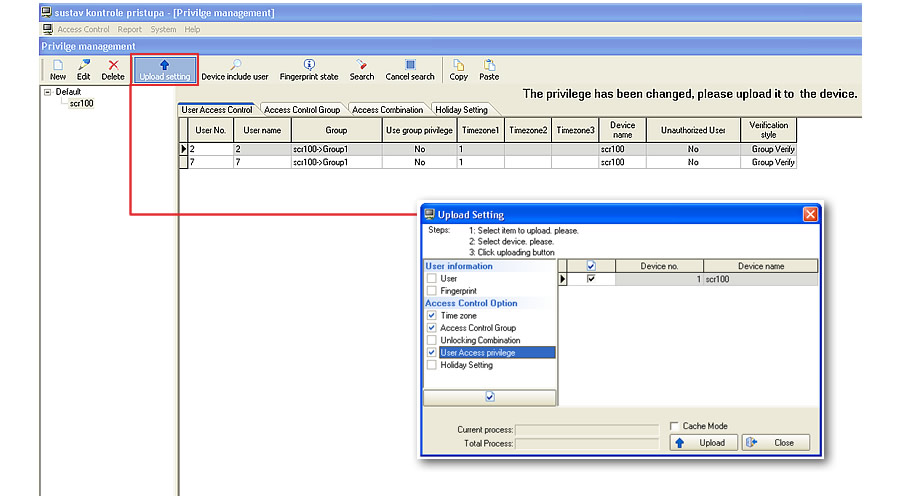Click the Delete red X icon
The image size is (900, 500).
(113, 65)
